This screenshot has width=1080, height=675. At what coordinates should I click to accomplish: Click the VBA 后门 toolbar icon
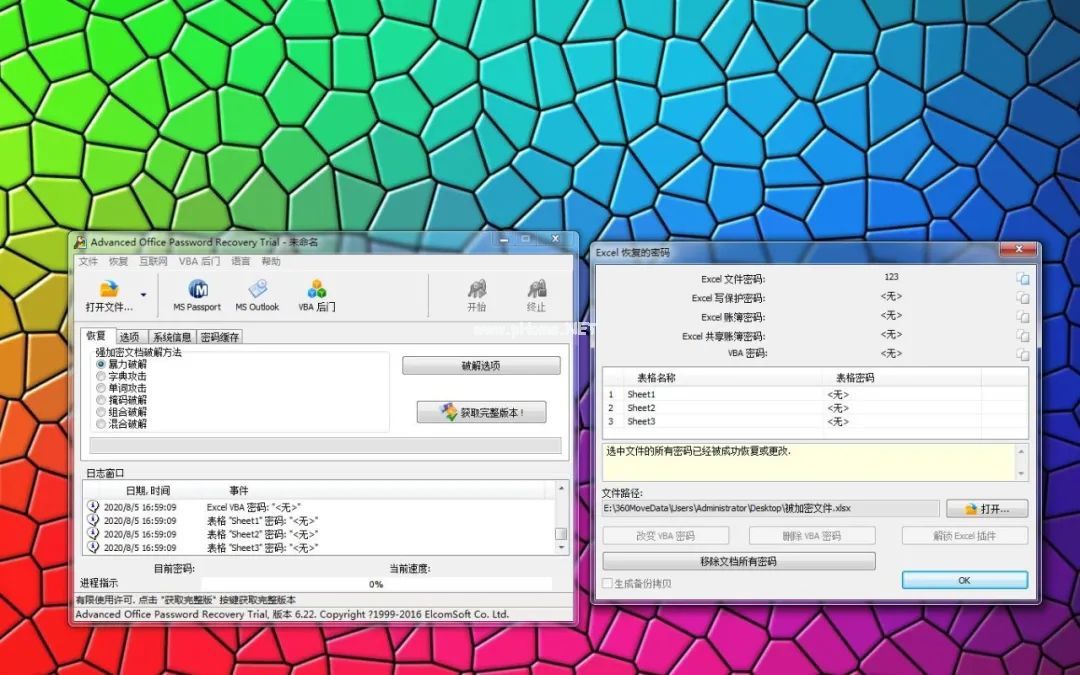(317, 293)
